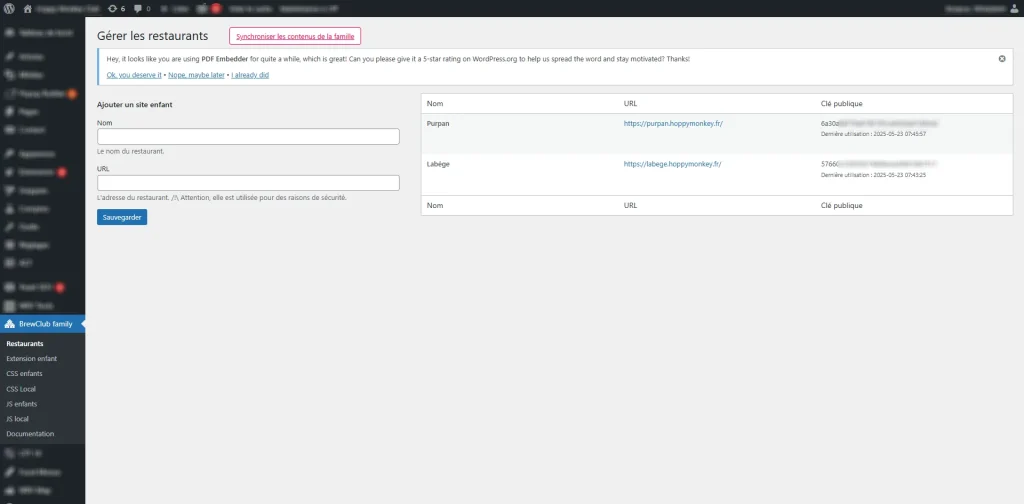This screenshot has height=504, width=1024.
Task: Click the 'I already did' link
Action: tap(250, 75)
